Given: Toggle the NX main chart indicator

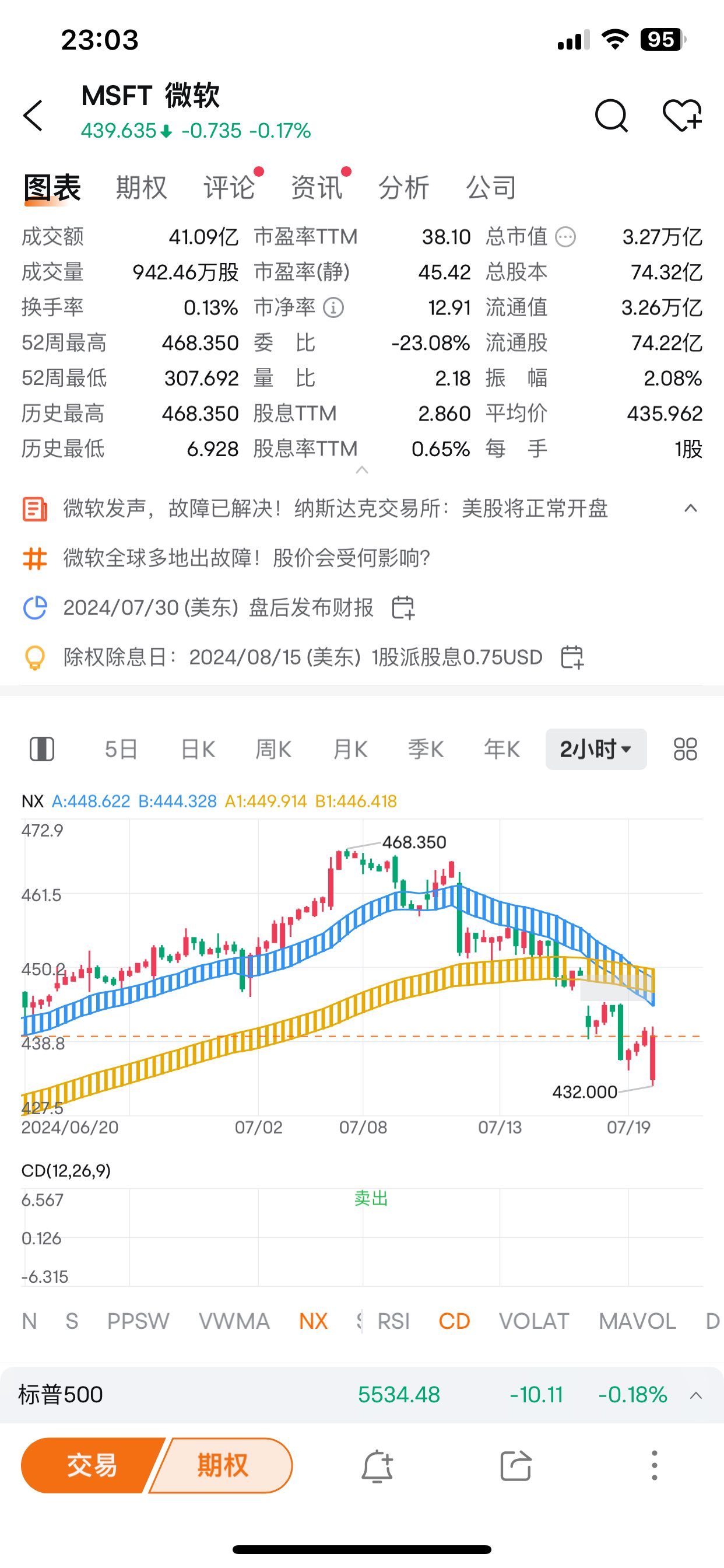Looking at the screenshot, I should tap(314, 1321).
